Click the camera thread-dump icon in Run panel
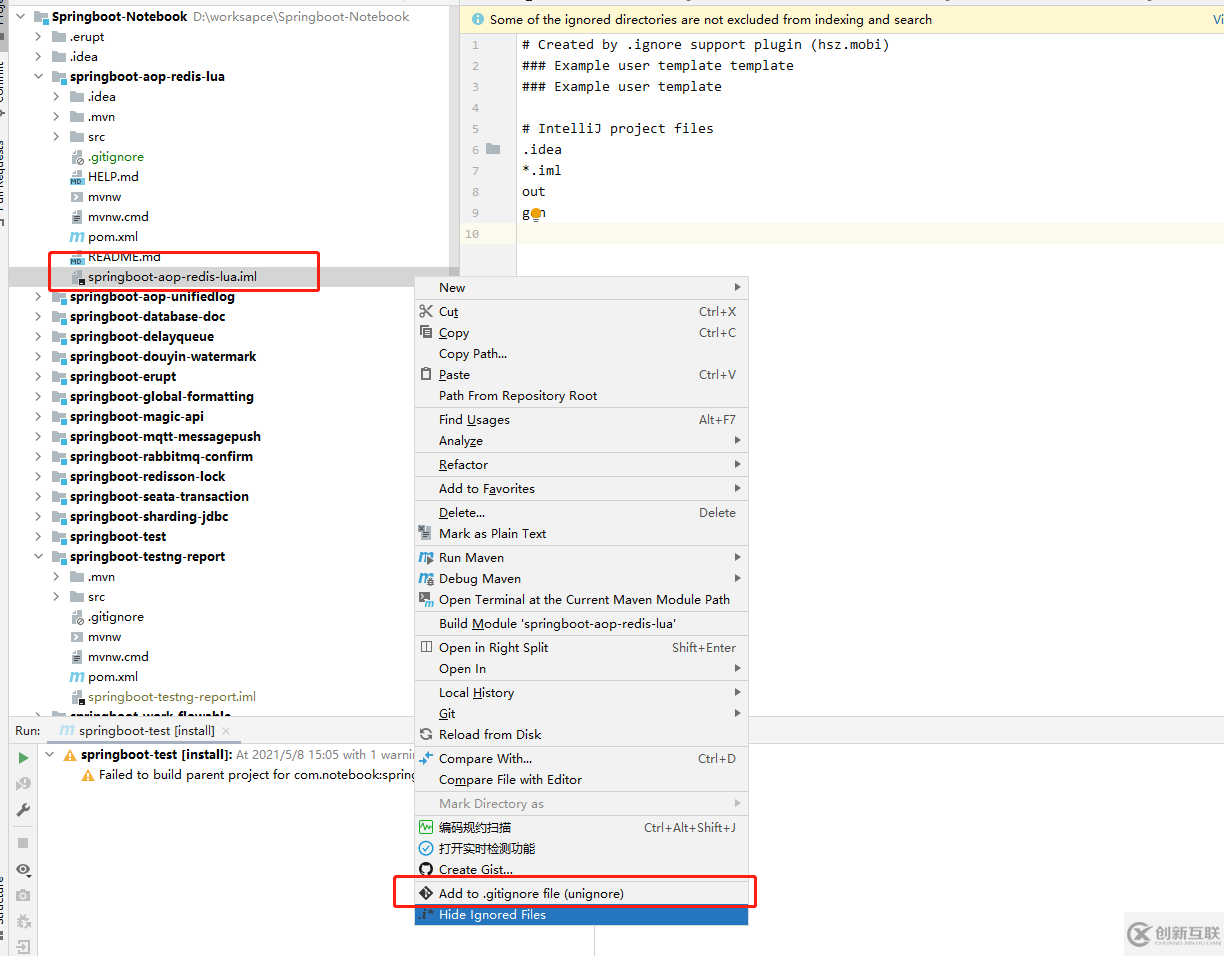Viewport: 1224px width, 956px height. point(23,895)
